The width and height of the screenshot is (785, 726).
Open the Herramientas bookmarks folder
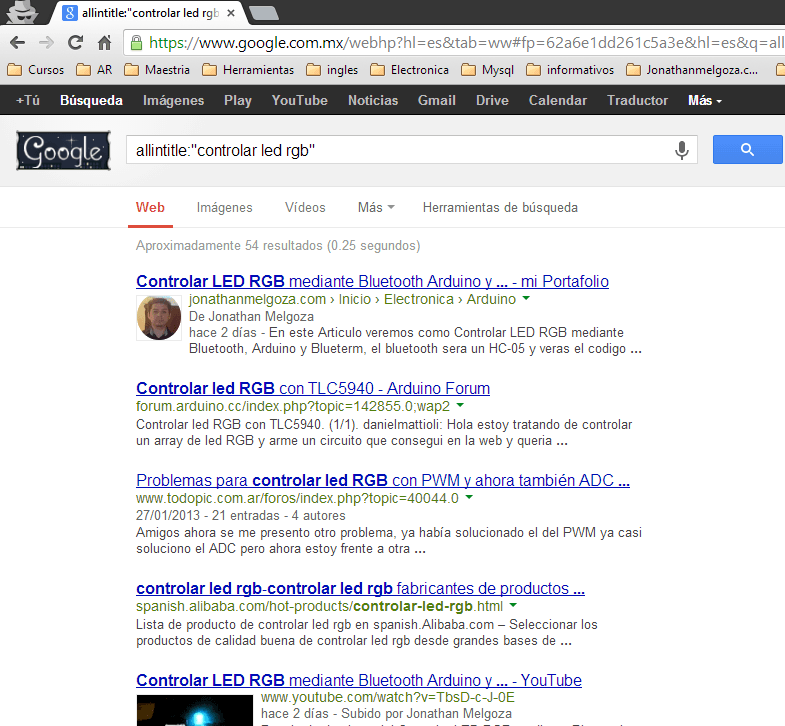(x=248, y=70)
